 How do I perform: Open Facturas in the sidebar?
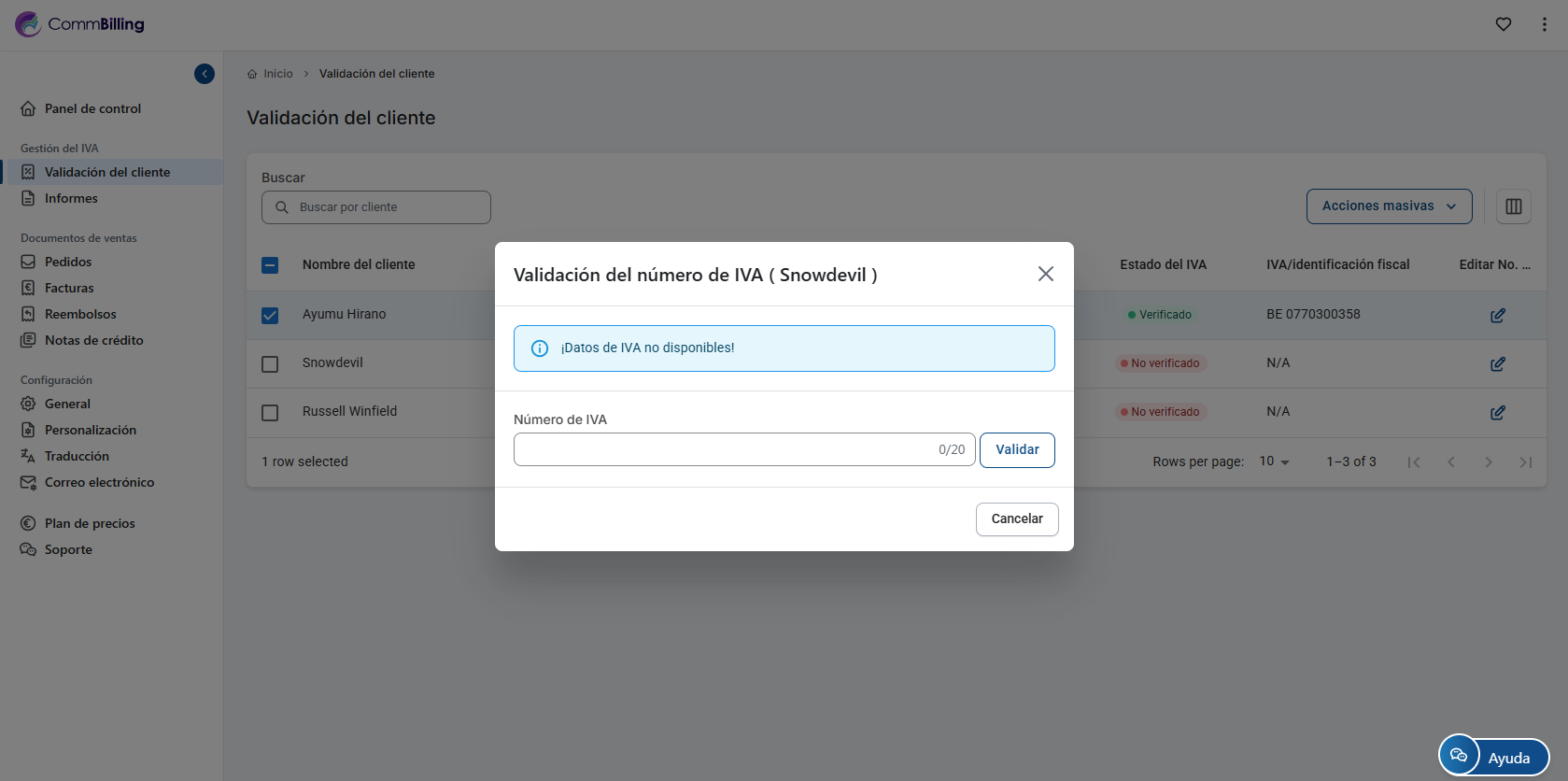[69, 288]
